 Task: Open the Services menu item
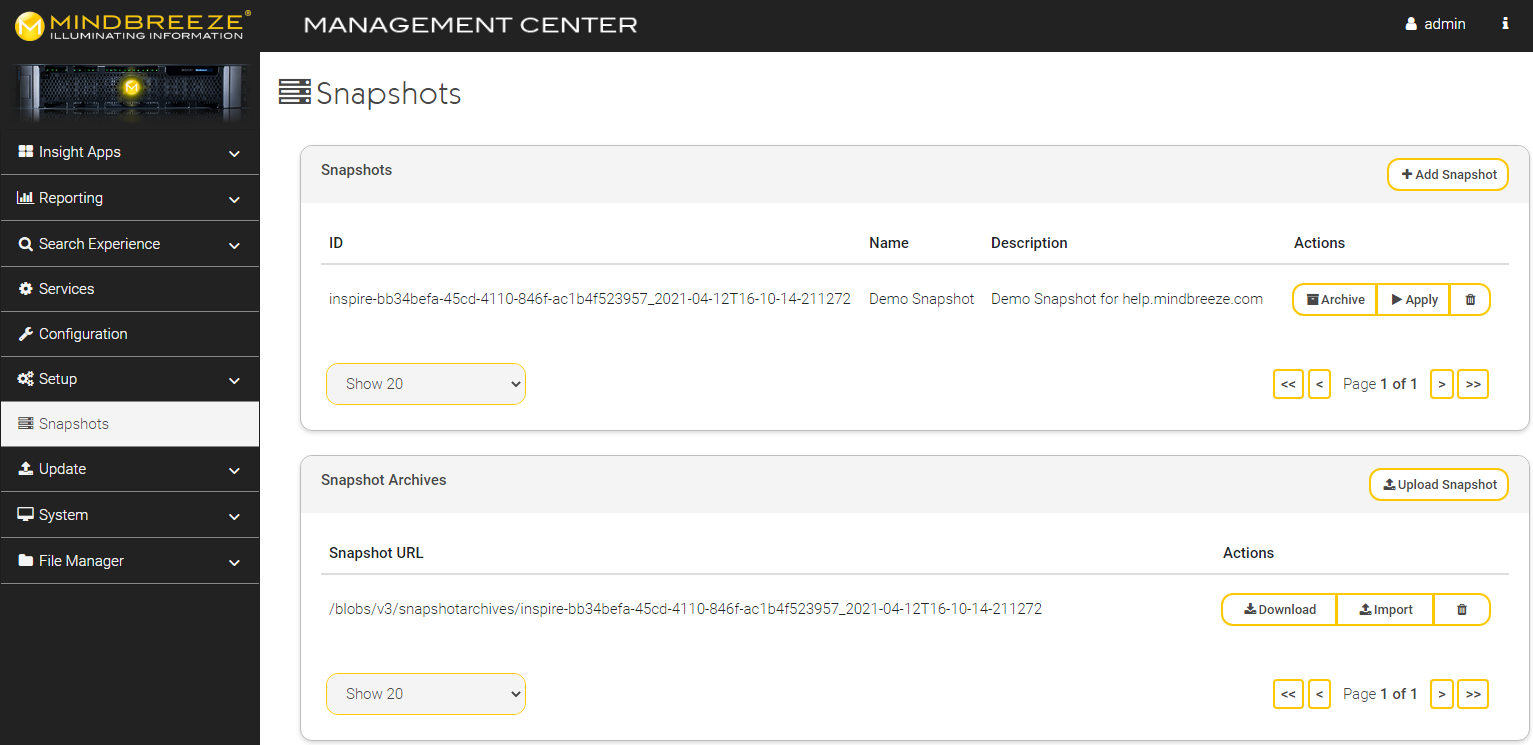pos(130,289)
